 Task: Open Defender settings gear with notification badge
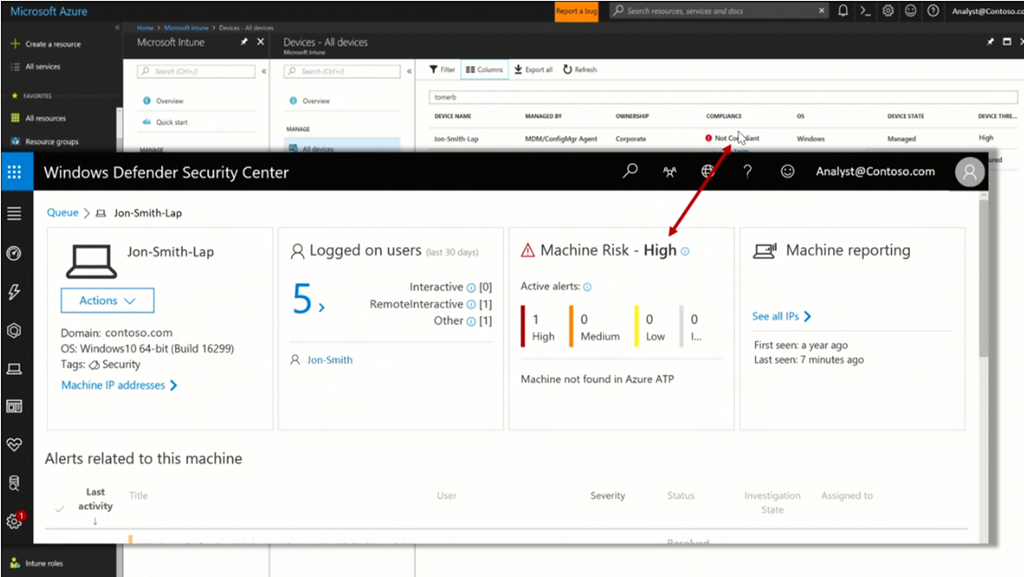14,521
